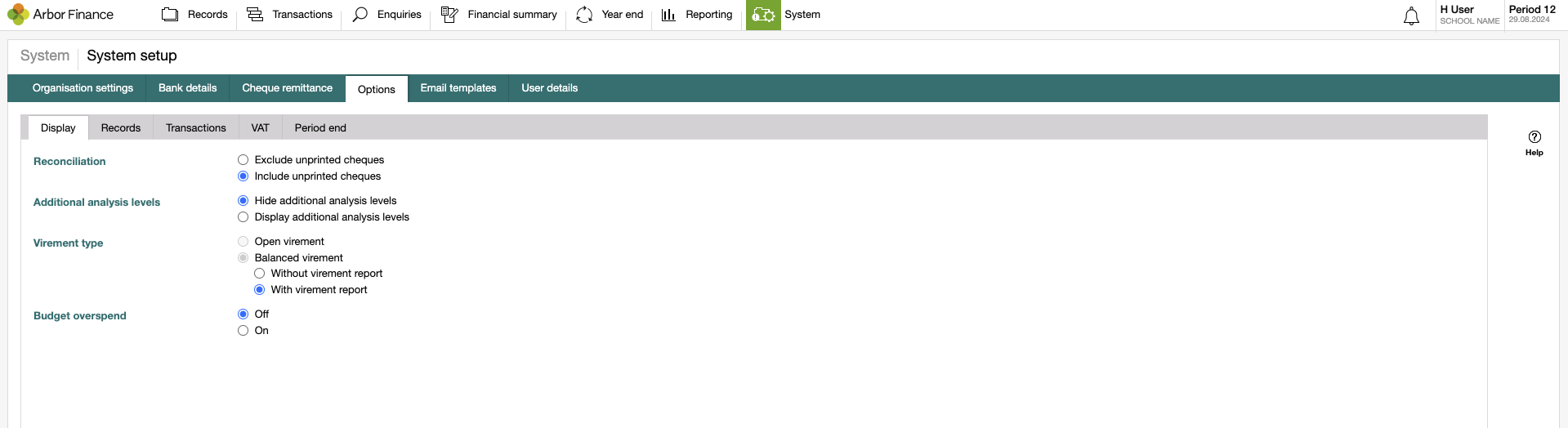1568x428 pixels.
Task: Switch to Cheque remittance tab
Action: pyautogui.click(x=288, y=88)
